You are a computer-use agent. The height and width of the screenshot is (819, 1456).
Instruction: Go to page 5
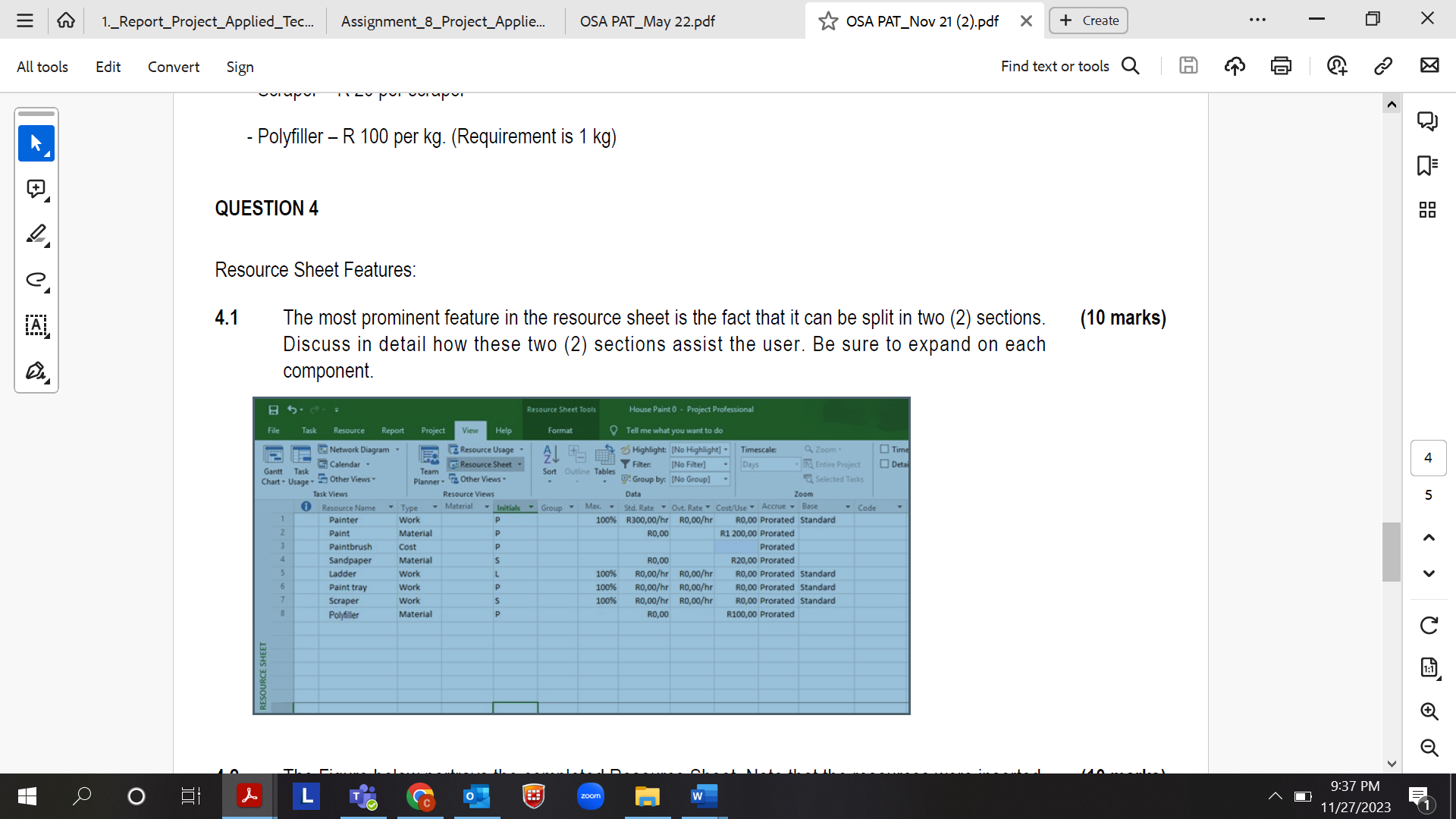[x=1429, y=494]
